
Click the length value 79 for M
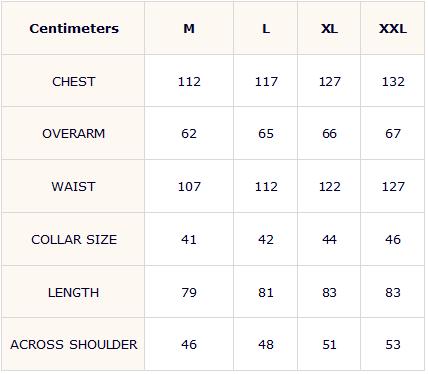(189, 293)
